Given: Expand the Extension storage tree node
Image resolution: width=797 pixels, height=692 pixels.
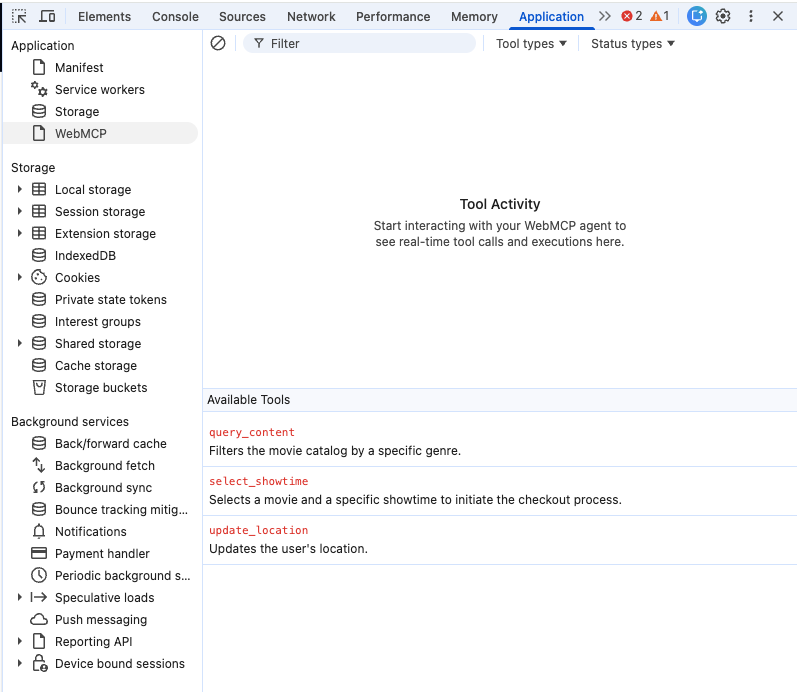Looking at the screenshot, I should click(x=19, y=233).
